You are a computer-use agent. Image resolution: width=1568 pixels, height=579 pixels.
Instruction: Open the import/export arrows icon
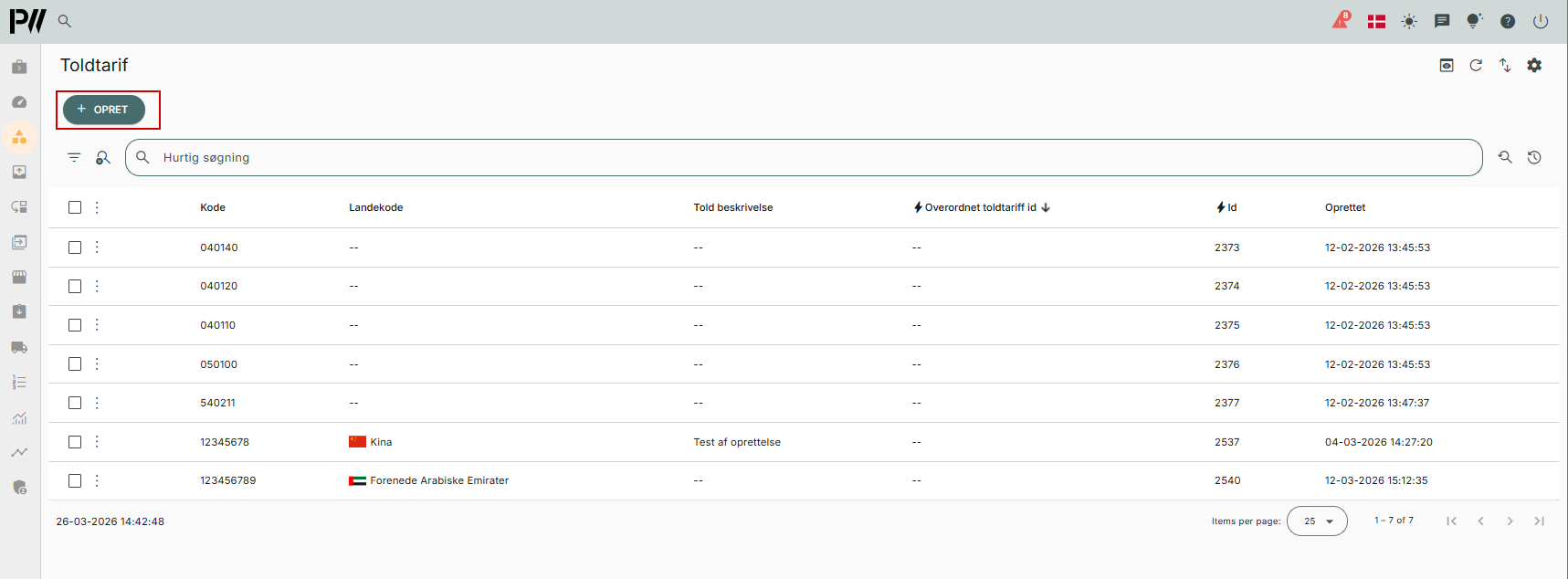pyautogui.click(x=1505, y=65)
